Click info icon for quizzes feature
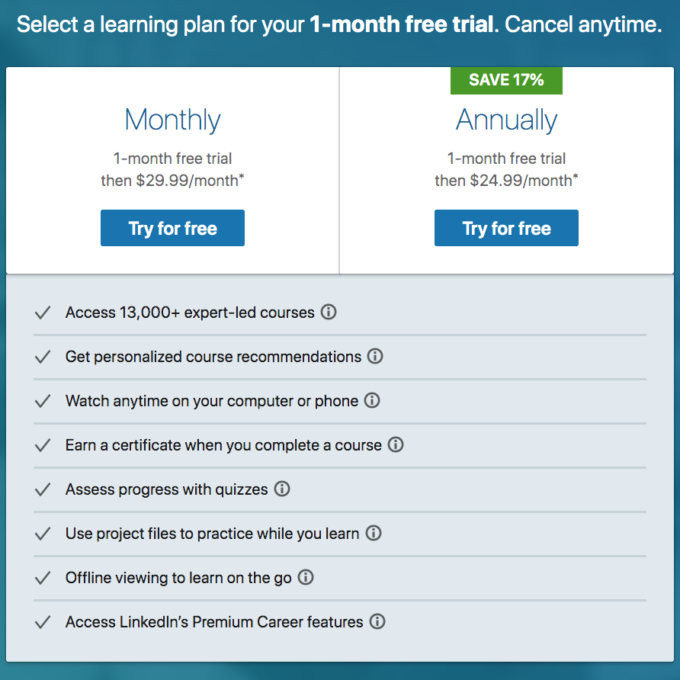The image size is (680, 680). tap(282, 489)
